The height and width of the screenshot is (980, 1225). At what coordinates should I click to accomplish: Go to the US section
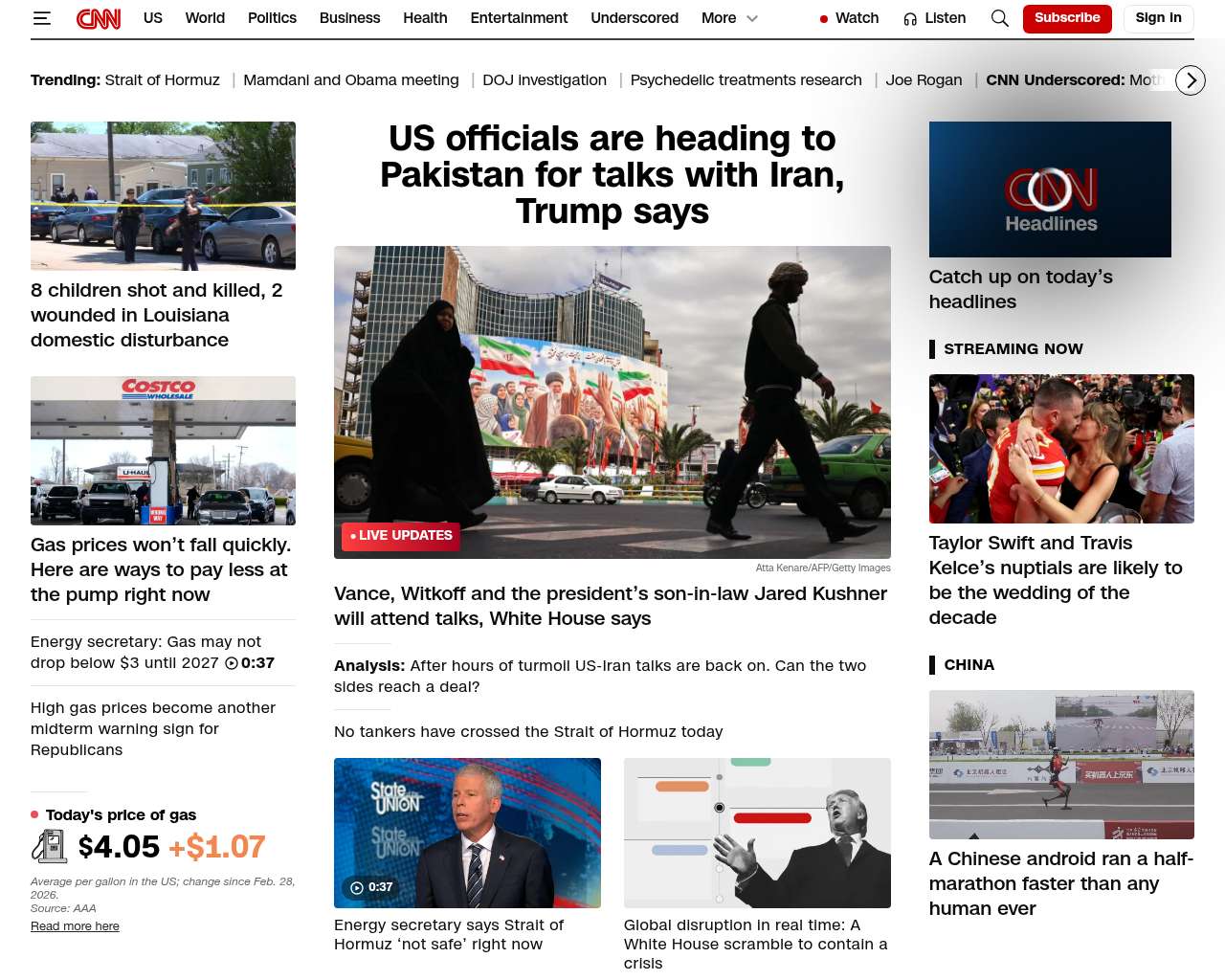pyautogui.click(x=153, y=18)
